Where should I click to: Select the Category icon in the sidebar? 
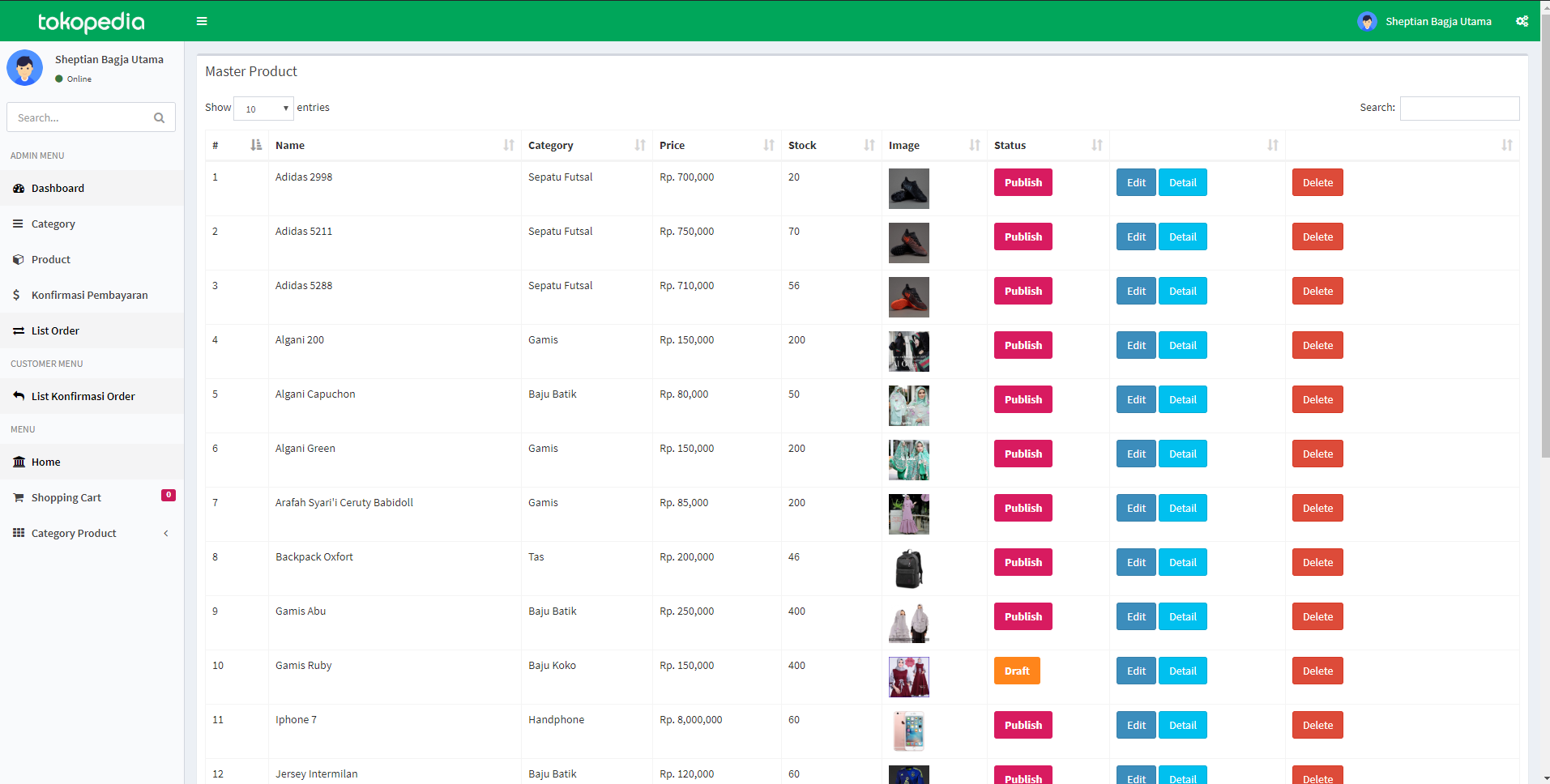point(17,224)
